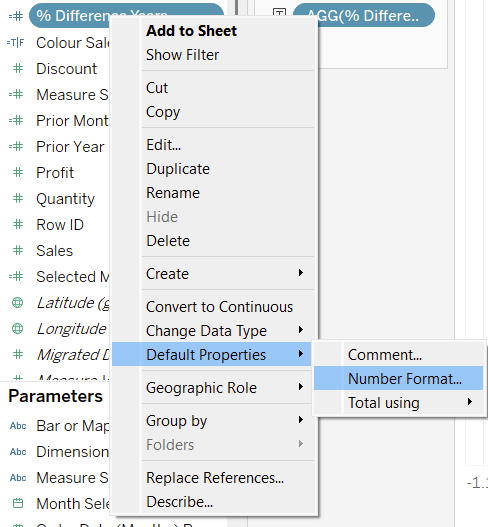
Task: Click the Abc icon beside Bar or Map
Action: (18, 426)
